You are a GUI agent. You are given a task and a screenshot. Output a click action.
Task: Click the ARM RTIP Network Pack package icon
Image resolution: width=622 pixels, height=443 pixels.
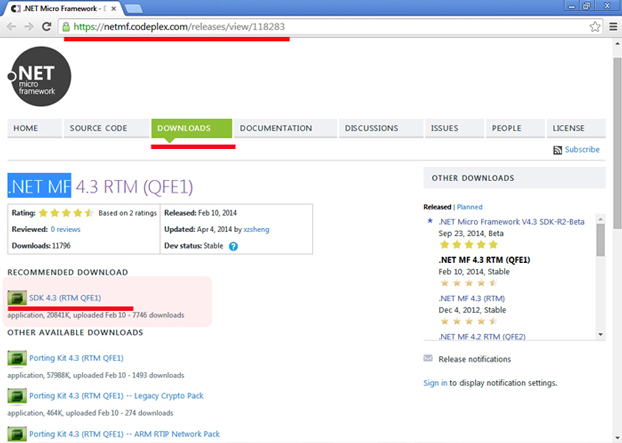(x=17, y=434)
